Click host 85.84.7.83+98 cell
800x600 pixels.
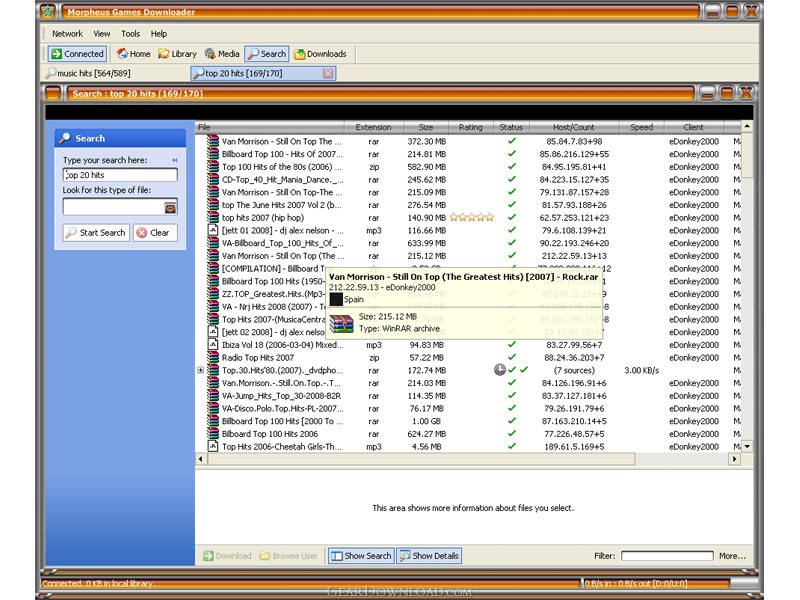tap(574, 141)
